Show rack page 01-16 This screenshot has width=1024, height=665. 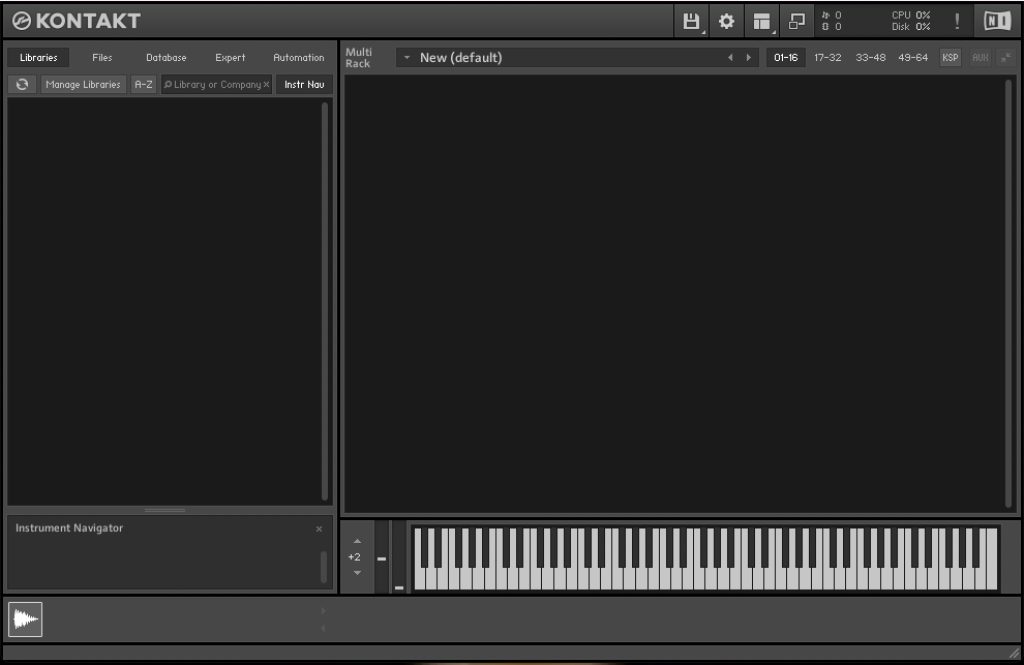click(x=786, y=57)
